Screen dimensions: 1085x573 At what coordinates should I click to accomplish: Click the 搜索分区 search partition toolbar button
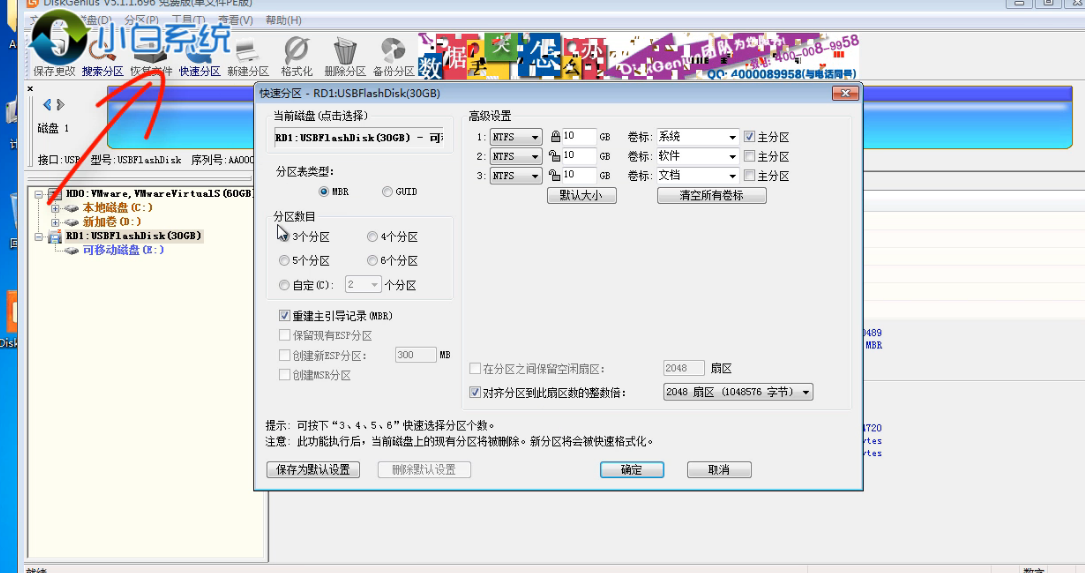102,56
